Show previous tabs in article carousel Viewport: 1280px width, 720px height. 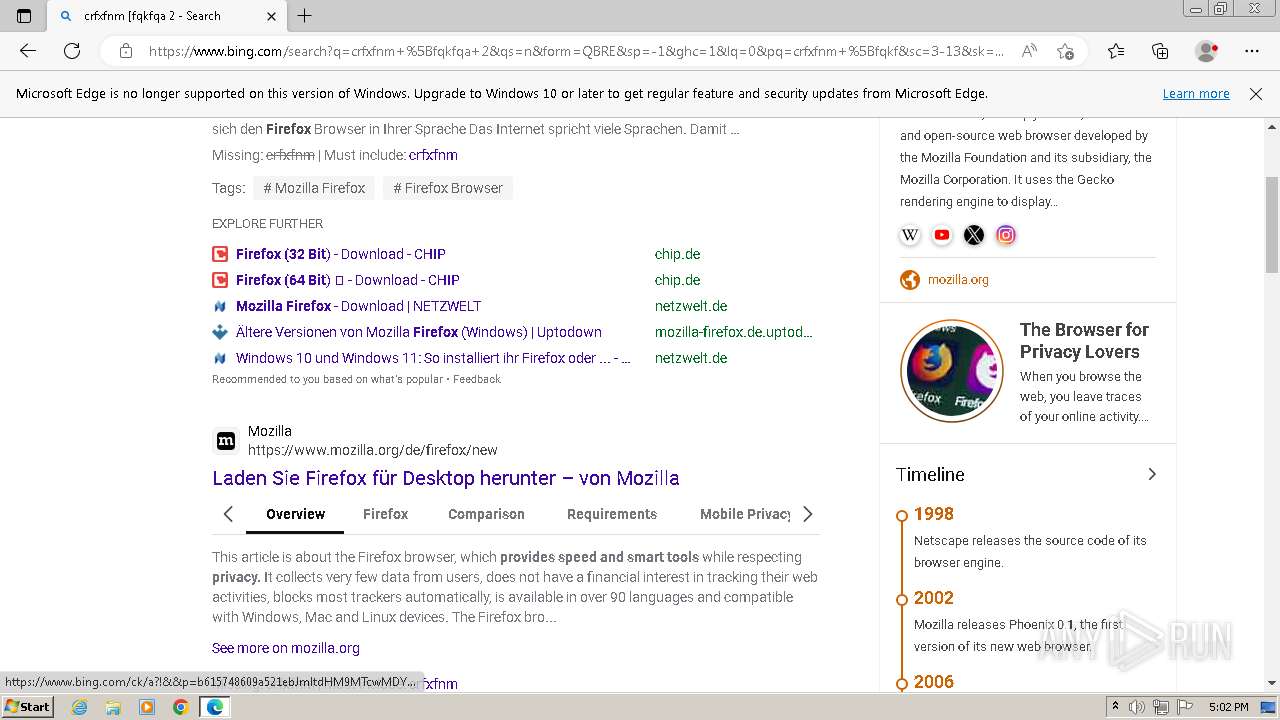click(x=228, y=514)
